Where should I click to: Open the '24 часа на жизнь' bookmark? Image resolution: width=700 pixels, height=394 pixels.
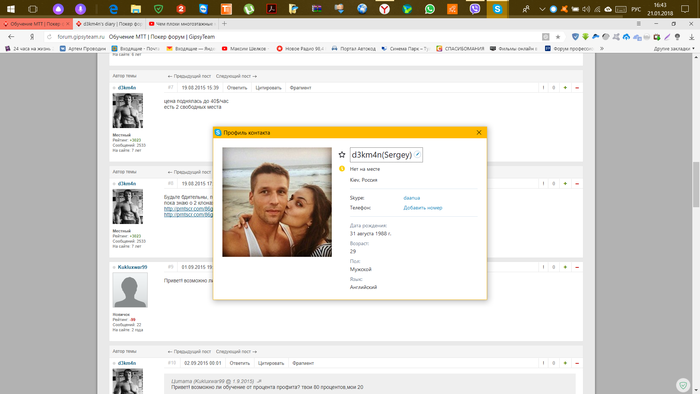(x=28, y=48)
